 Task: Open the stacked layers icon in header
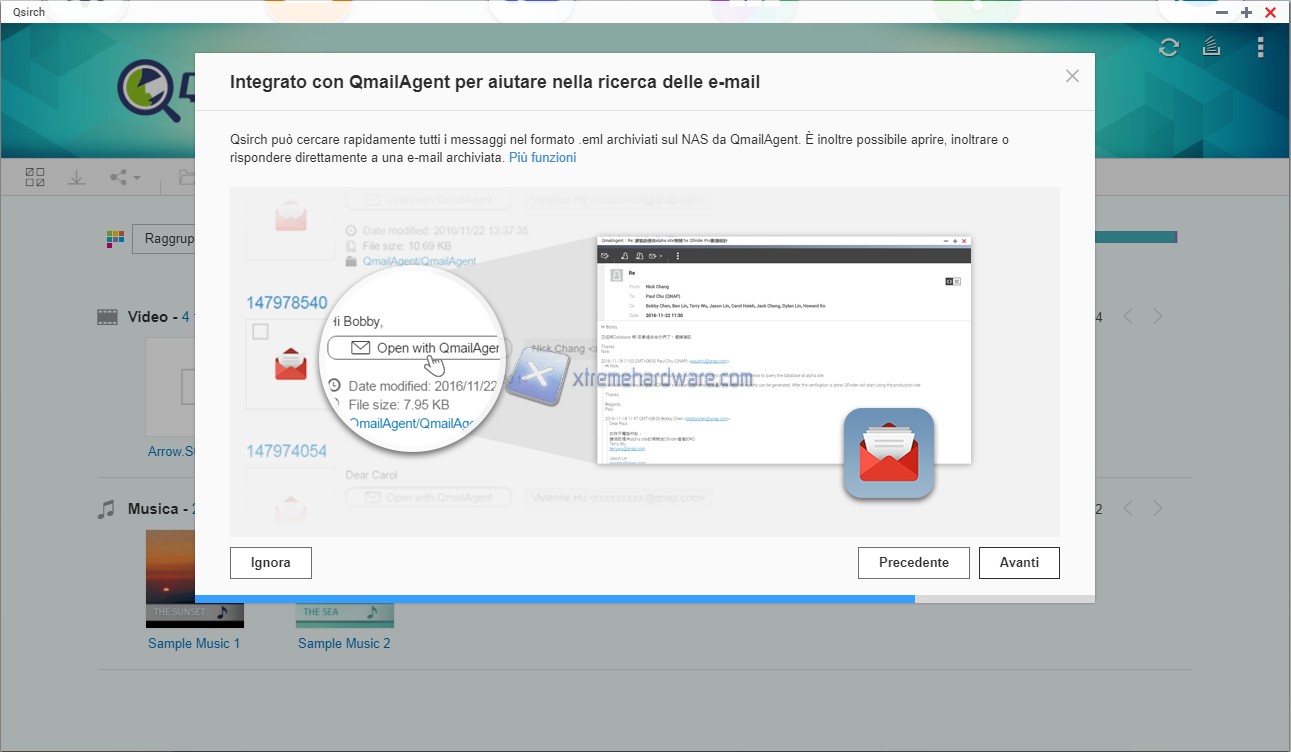1211,47
